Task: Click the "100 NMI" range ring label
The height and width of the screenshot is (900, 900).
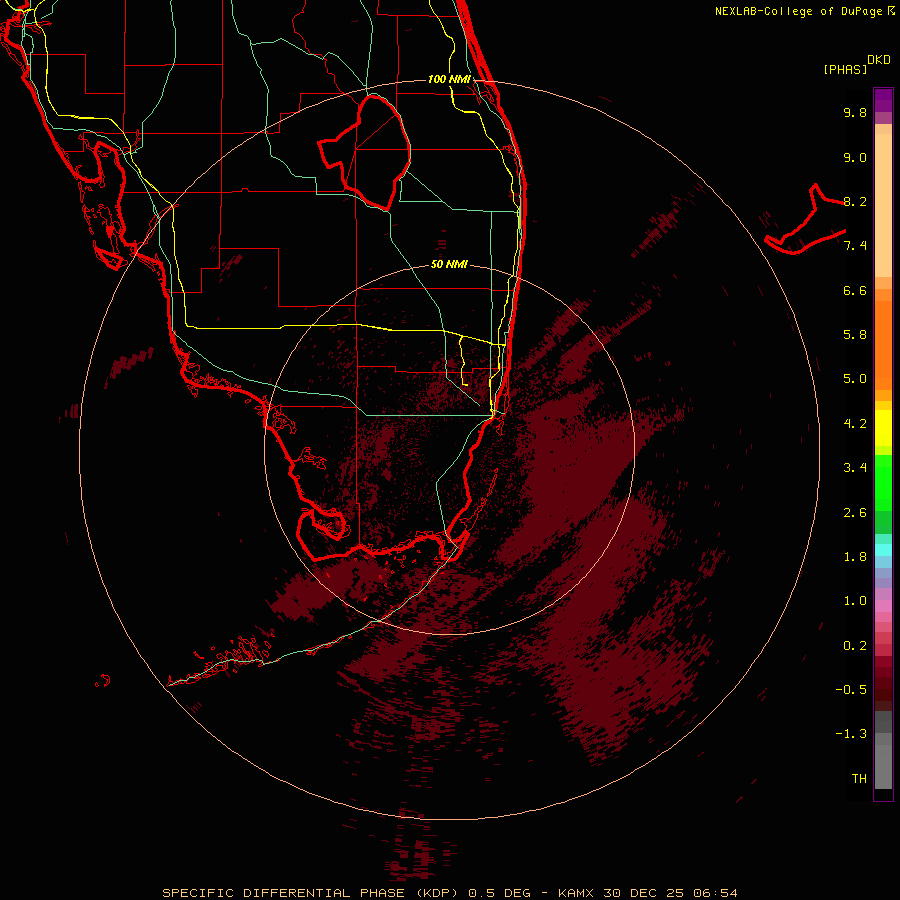Action: point(449,79)
